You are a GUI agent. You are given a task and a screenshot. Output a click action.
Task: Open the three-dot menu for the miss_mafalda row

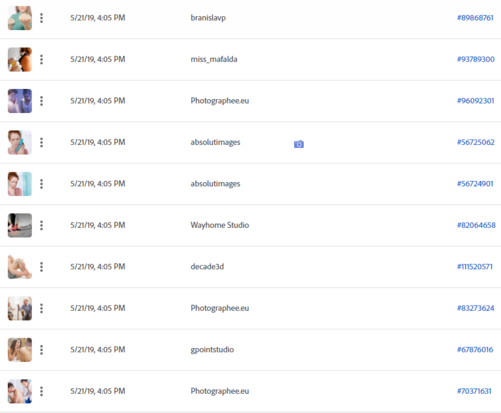[41, 59]
